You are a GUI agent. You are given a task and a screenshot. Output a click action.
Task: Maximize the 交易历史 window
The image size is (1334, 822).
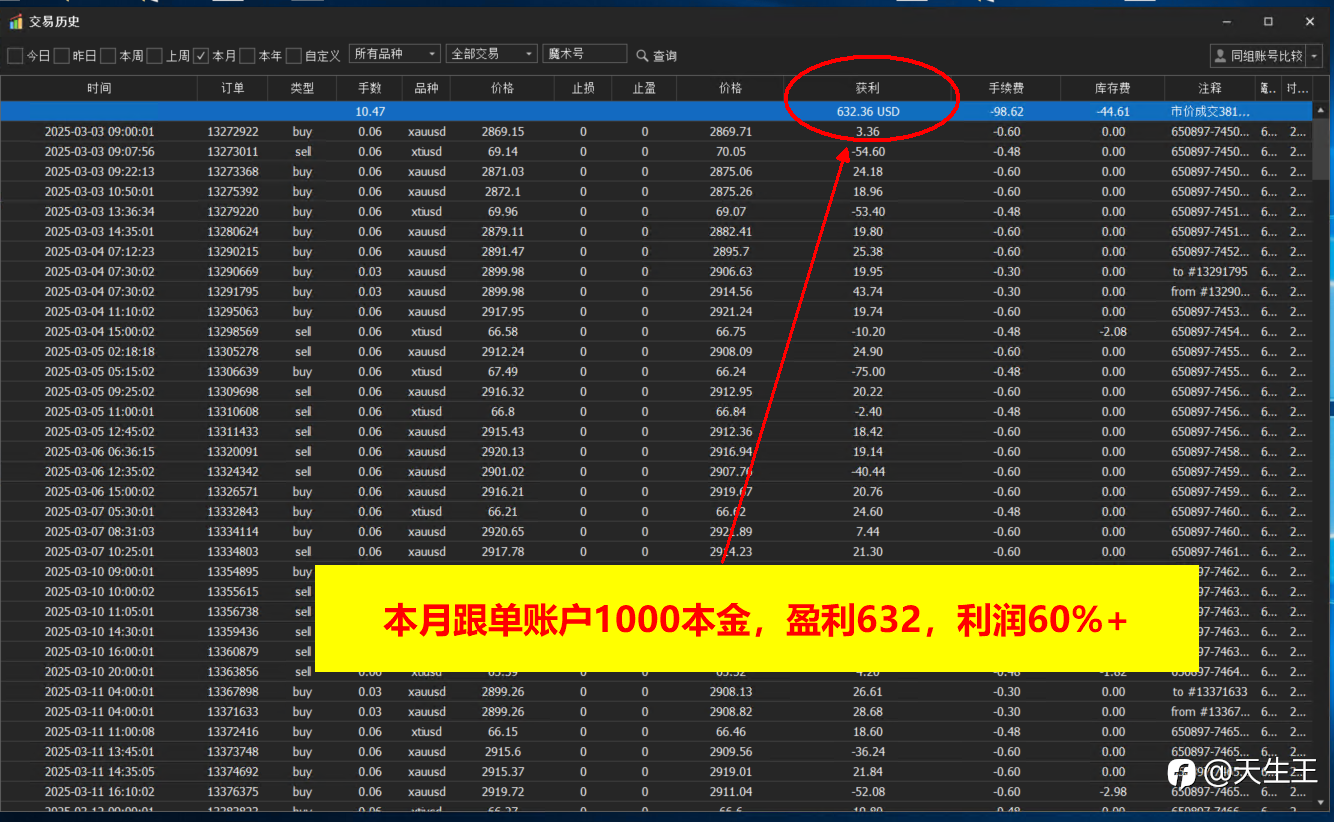click(1268, 21)
